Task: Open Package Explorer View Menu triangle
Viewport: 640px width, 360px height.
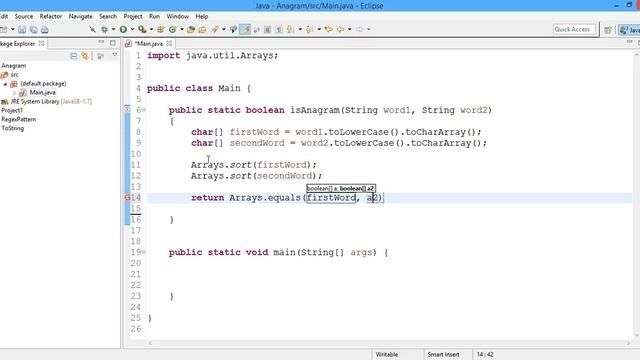Action: tap(115, 55)
